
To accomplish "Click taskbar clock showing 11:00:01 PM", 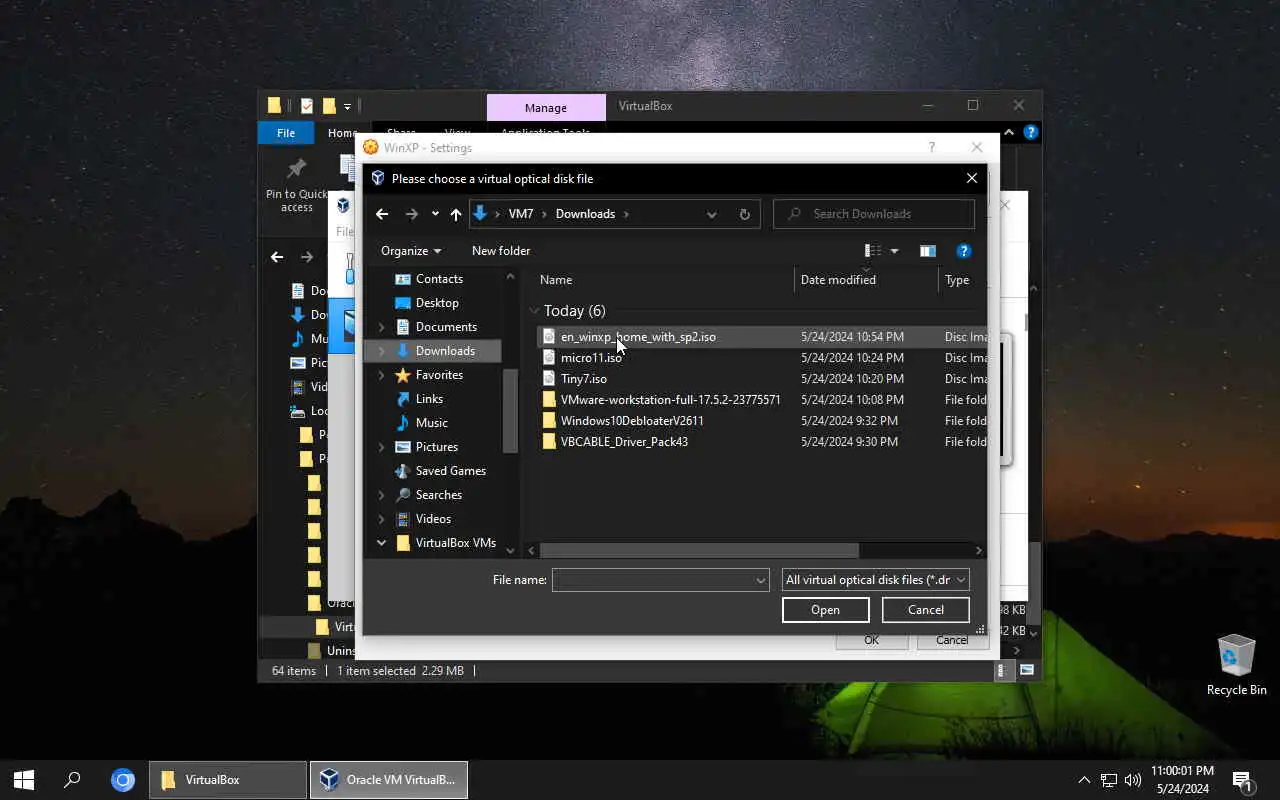I will pos(1182,780).
